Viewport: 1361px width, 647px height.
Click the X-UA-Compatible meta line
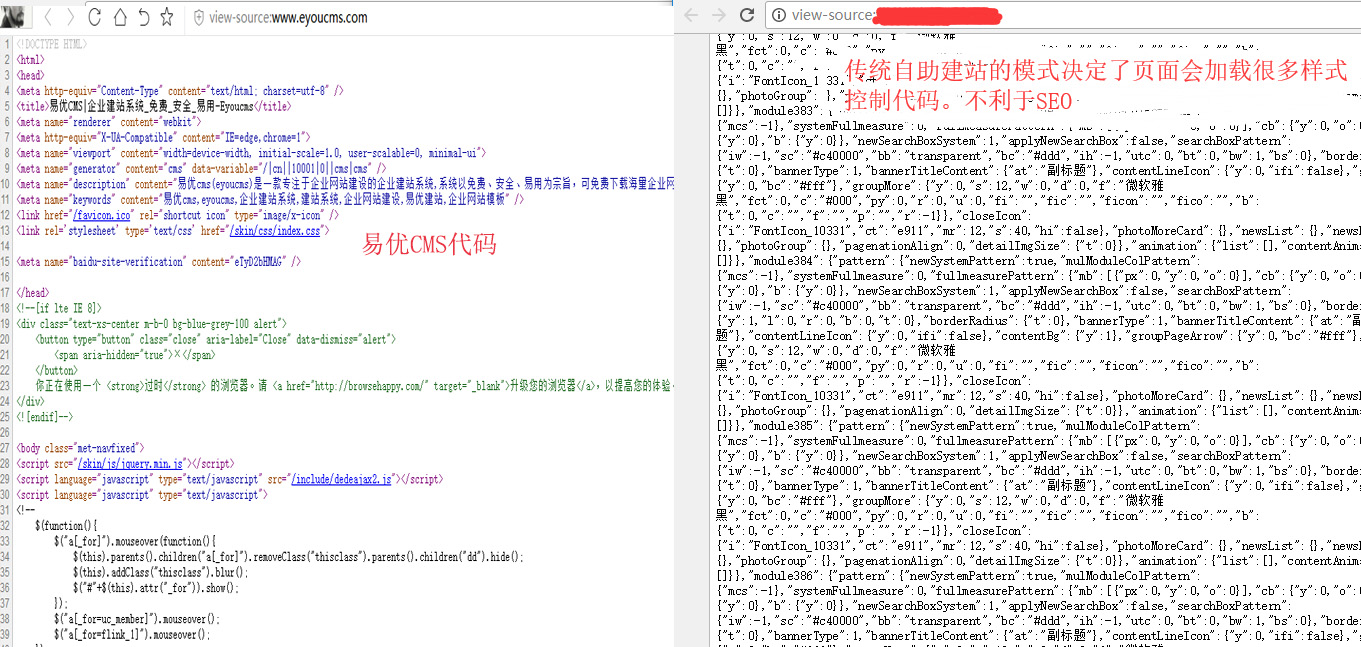pyautogui.click(x=165, y=137)
